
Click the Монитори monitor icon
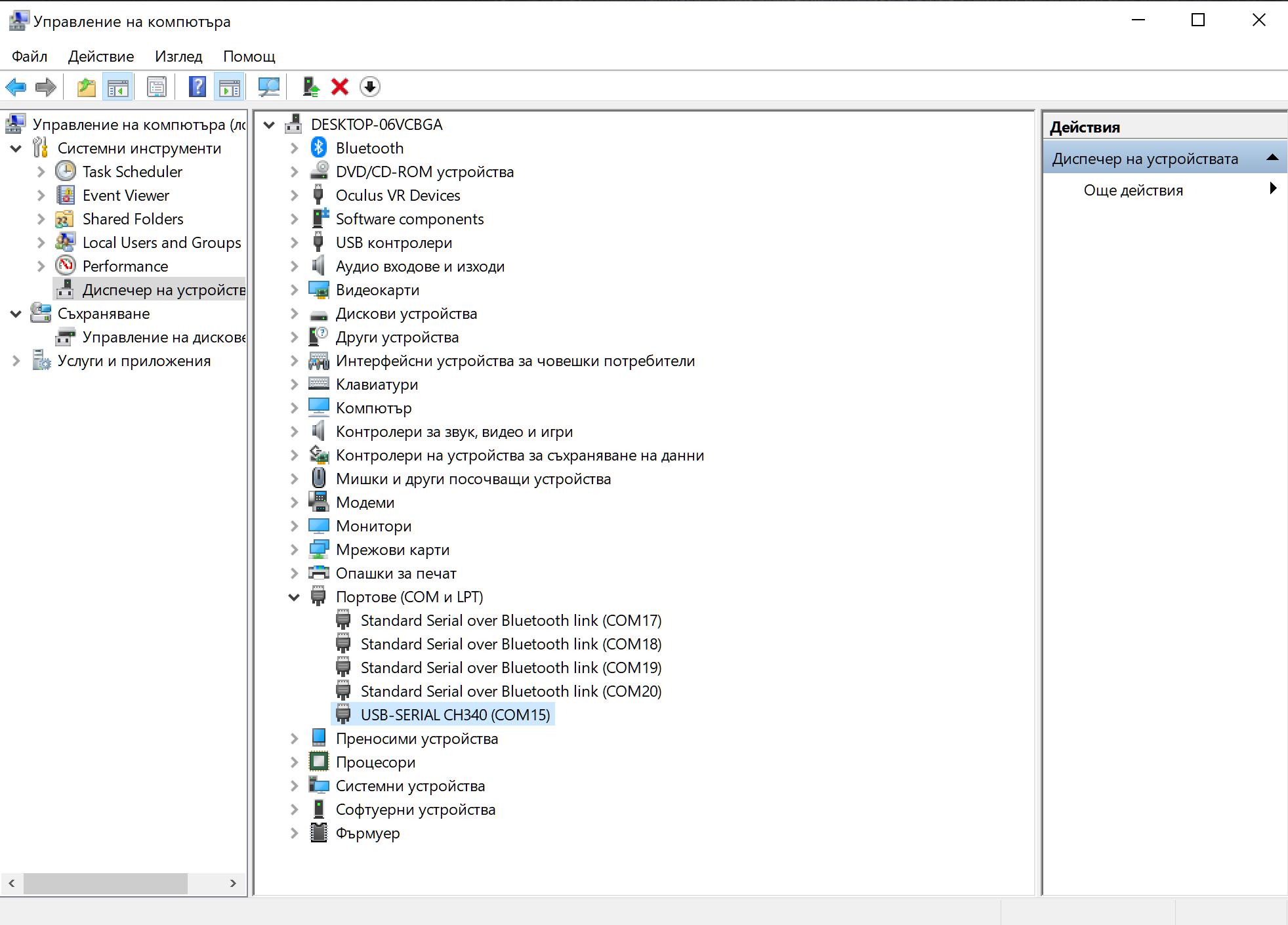coord(319,525)
